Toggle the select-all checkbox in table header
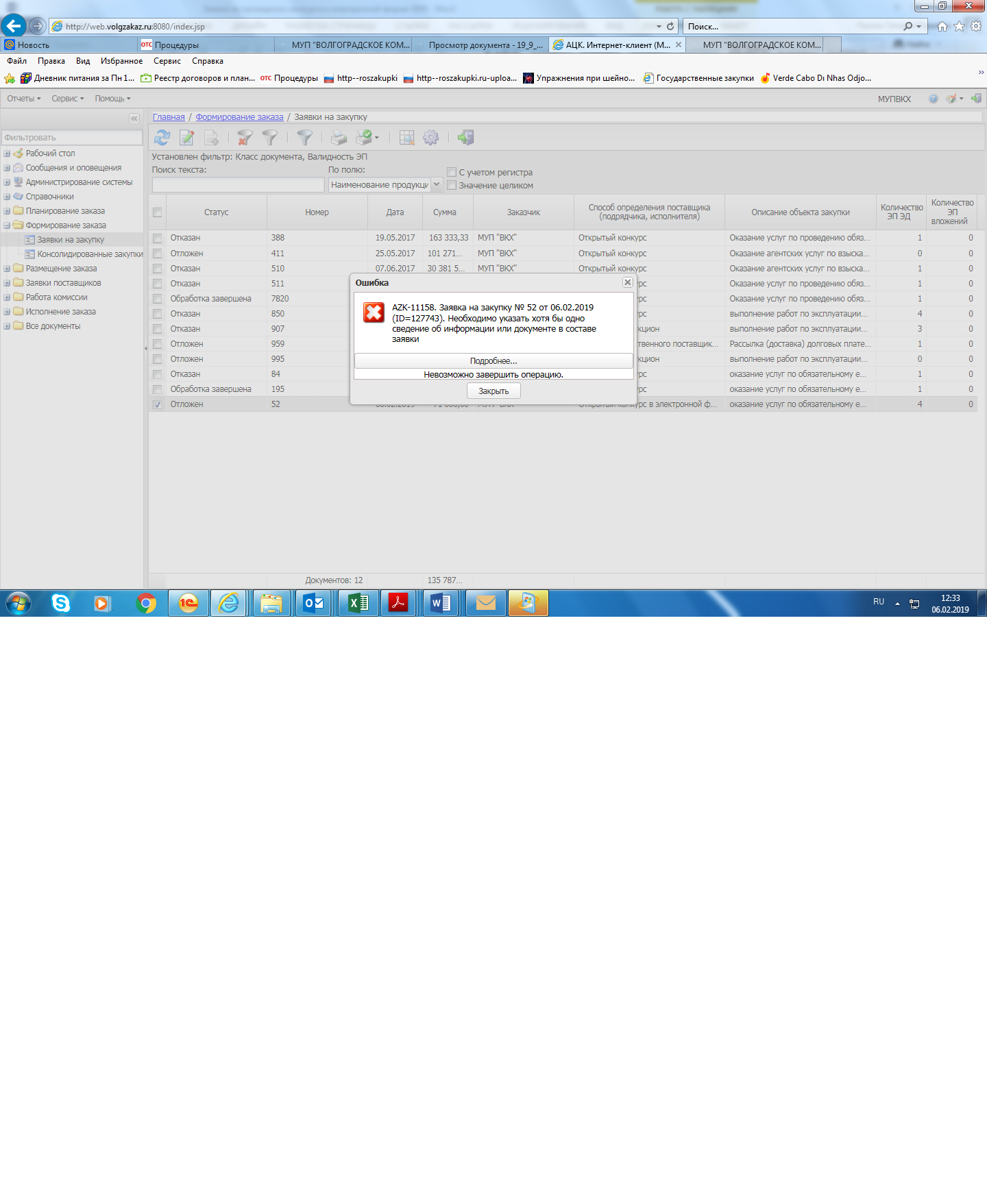Image resolution: width=987 pixels, height=1204 pixels. click(x=158, y=212)
